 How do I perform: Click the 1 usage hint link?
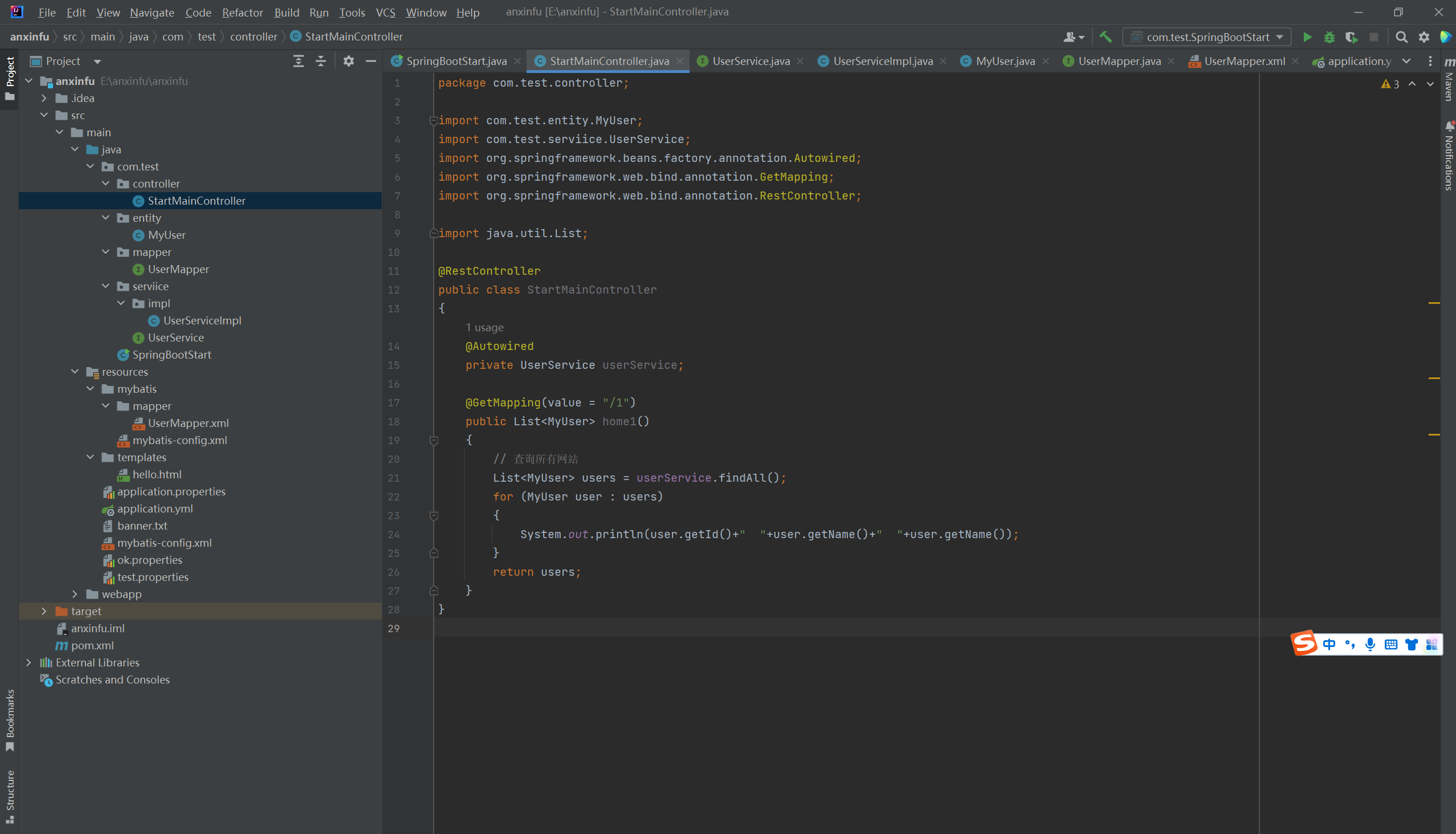(x=484, y=328)
